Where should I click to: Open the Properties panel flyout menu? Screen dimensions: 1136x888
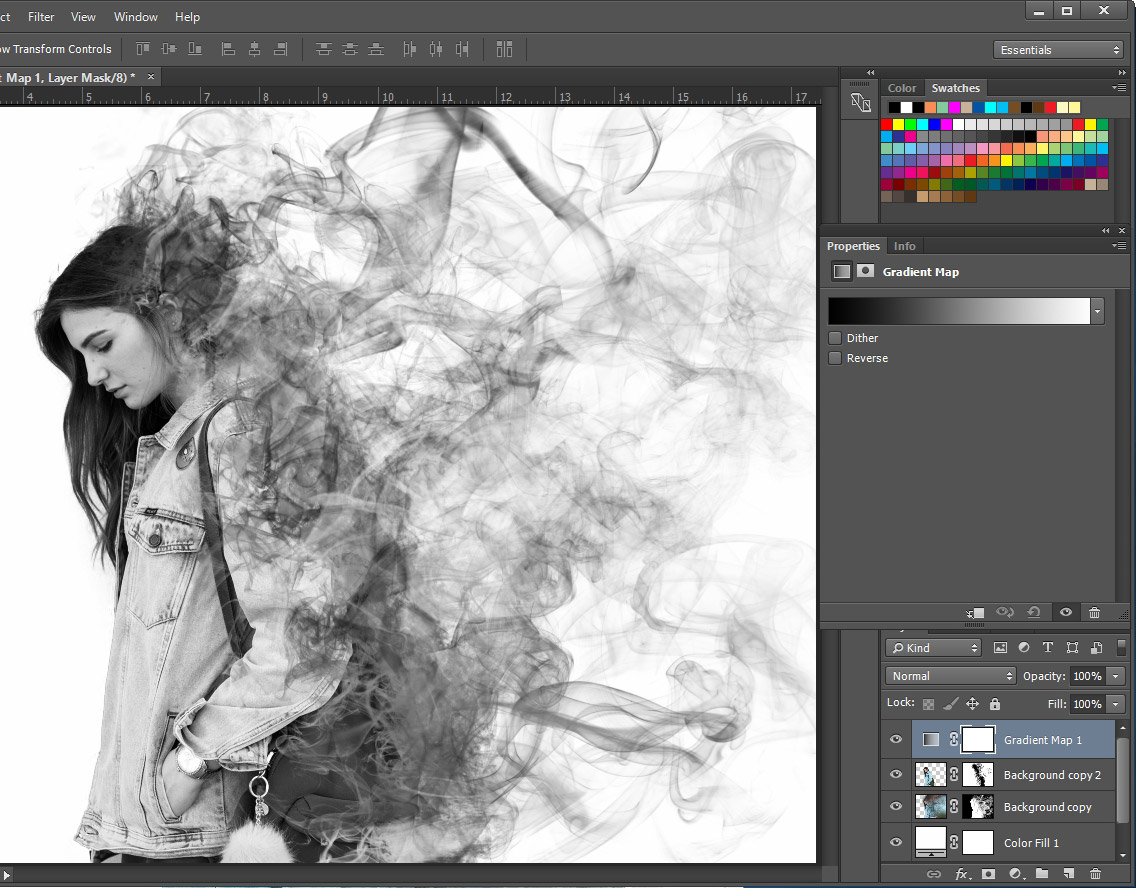tap(1119, 246)
